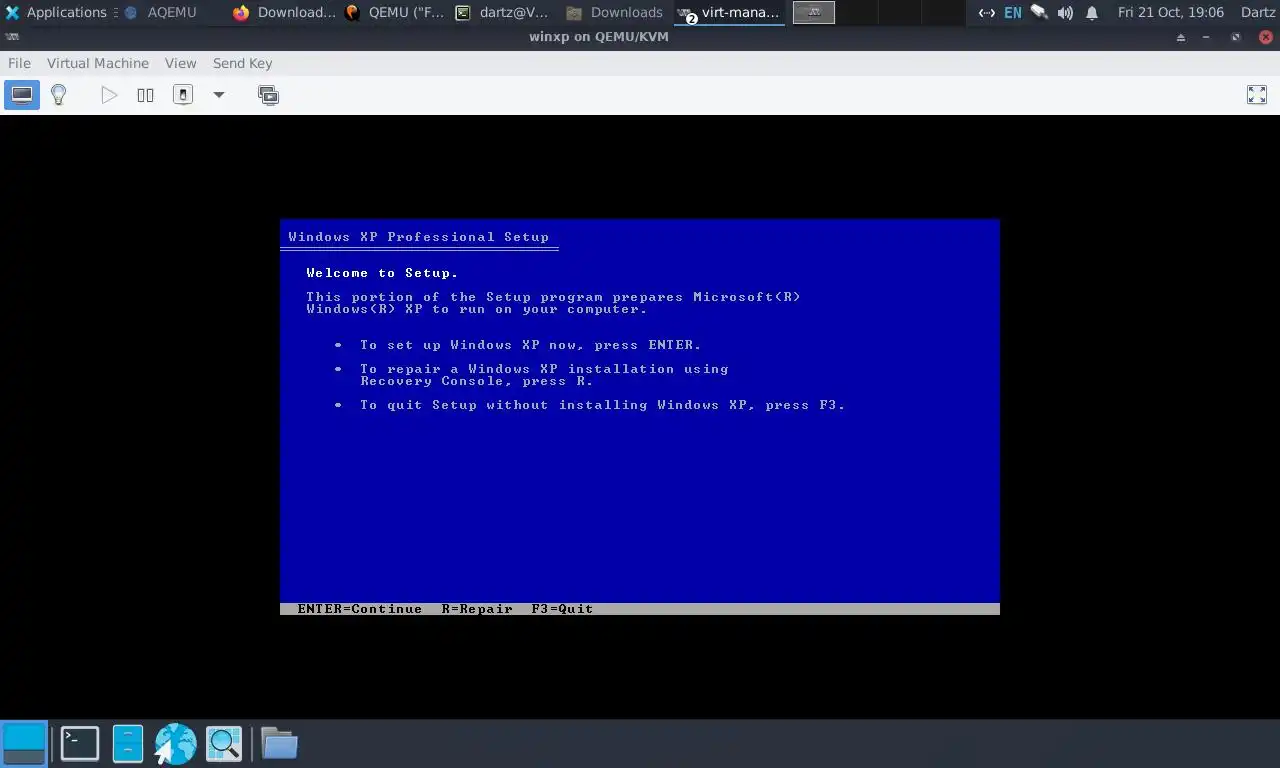The height and width of the screenshot is (768, 1280).
Task: Shut down the virtual machine button
Action: [x=182, y=95]
